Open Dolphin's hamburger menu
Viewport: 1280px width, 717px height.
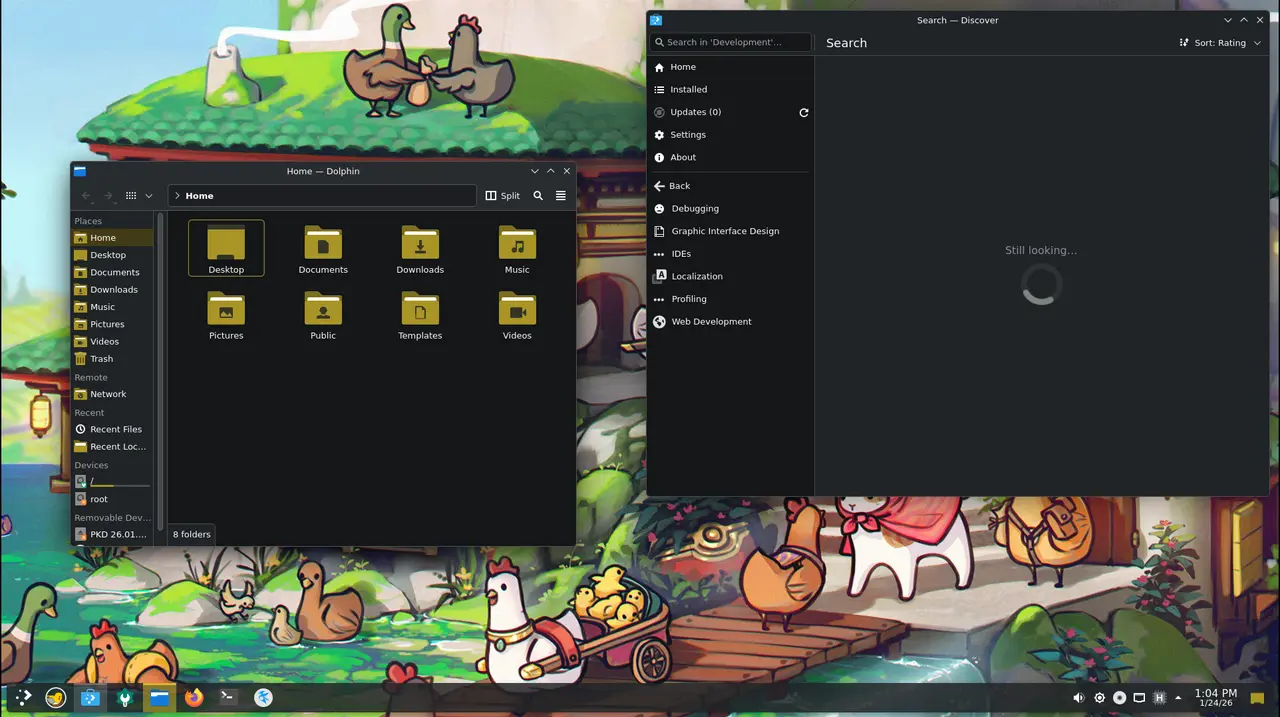tap(561, 196)
